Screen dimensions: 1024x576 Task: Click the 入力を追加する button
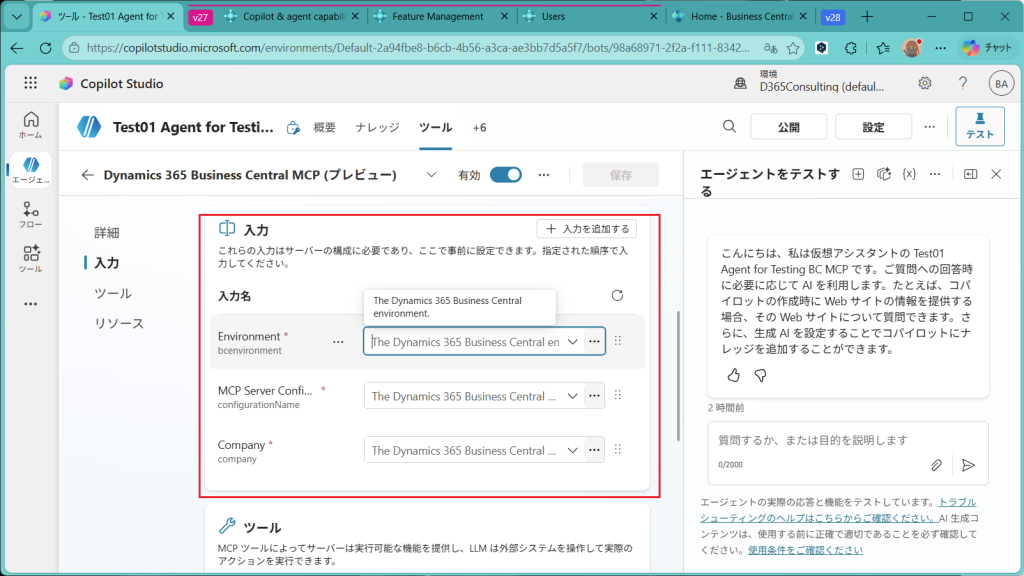[x=587, y=229]
